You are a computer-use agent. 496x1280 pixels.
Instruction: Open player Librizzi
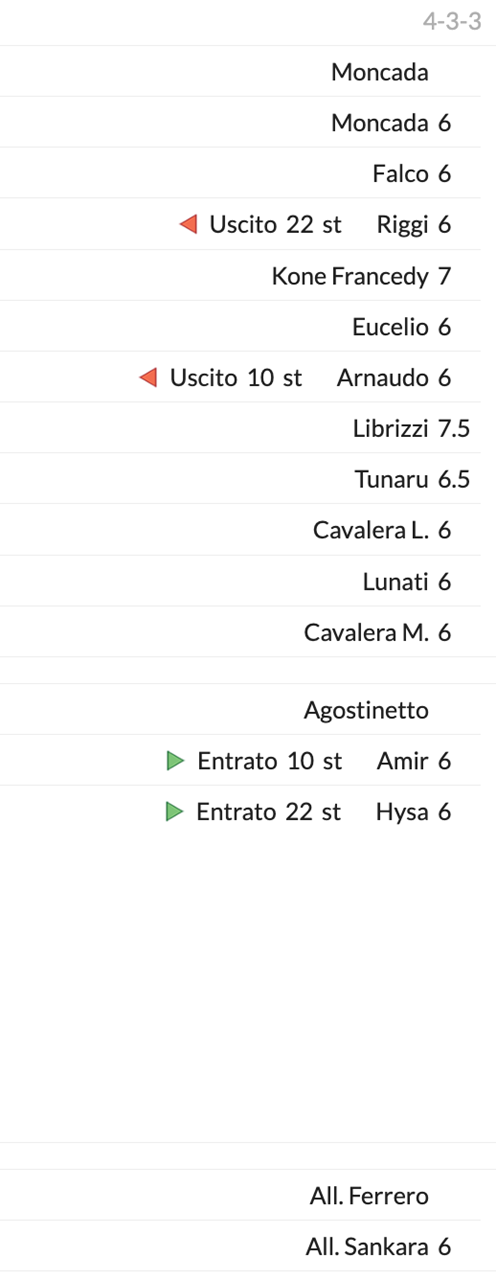coord(391,429)
